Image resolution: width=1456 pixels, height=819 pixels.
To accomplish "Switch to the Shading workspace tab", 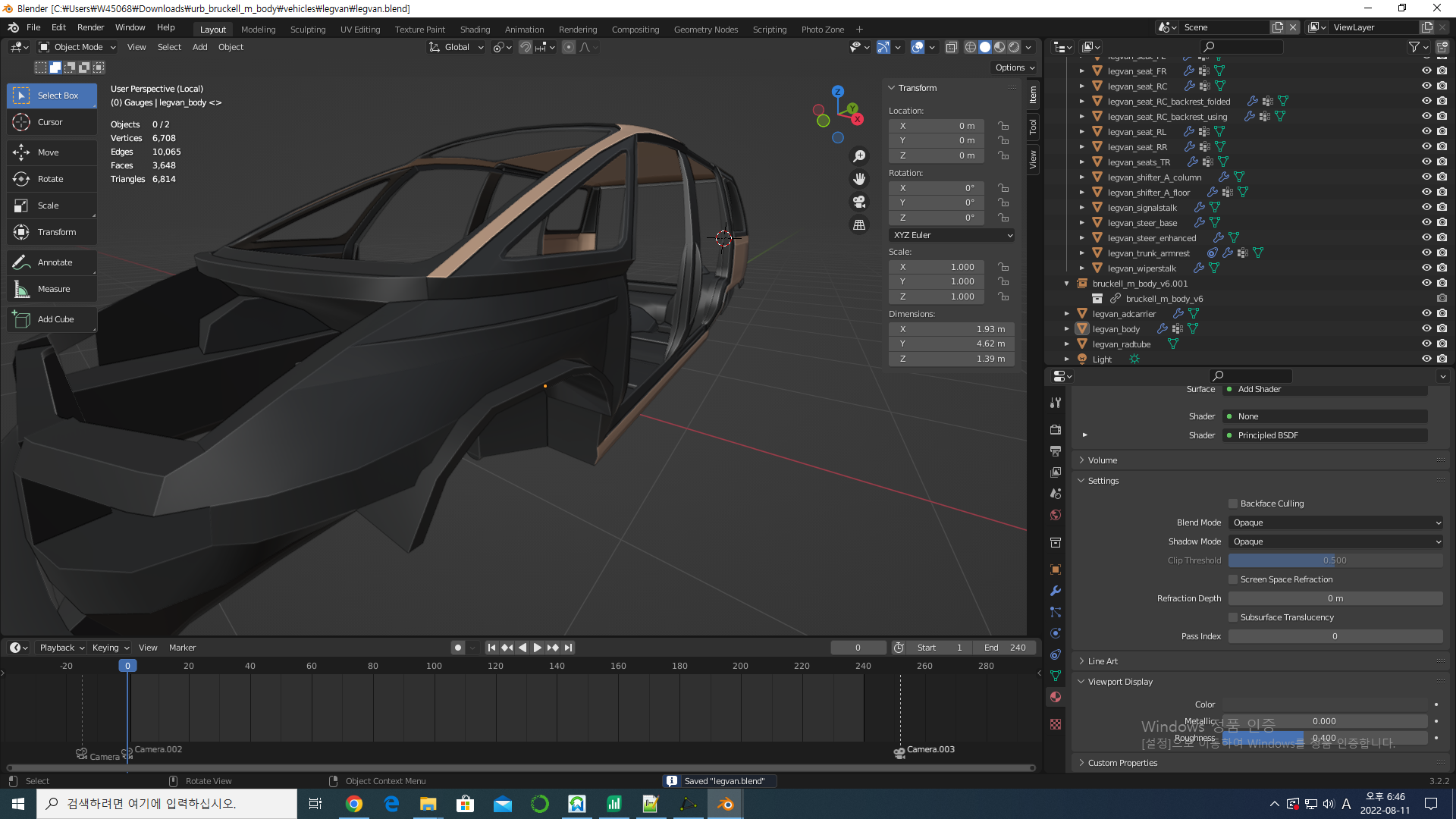I will [475, 30].
